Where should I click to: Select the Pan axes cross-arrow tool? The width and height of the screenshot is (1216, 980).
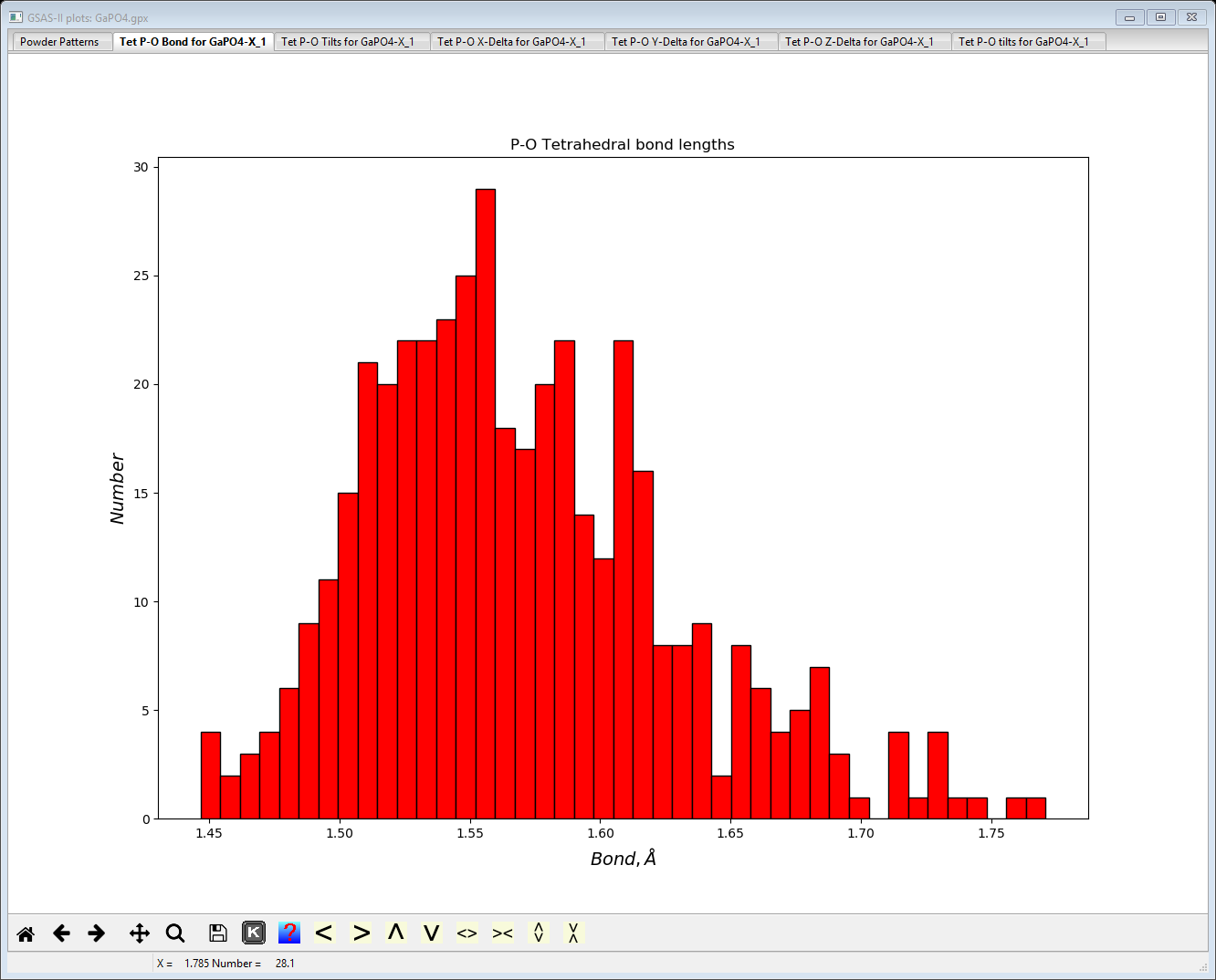pos(139,933)
